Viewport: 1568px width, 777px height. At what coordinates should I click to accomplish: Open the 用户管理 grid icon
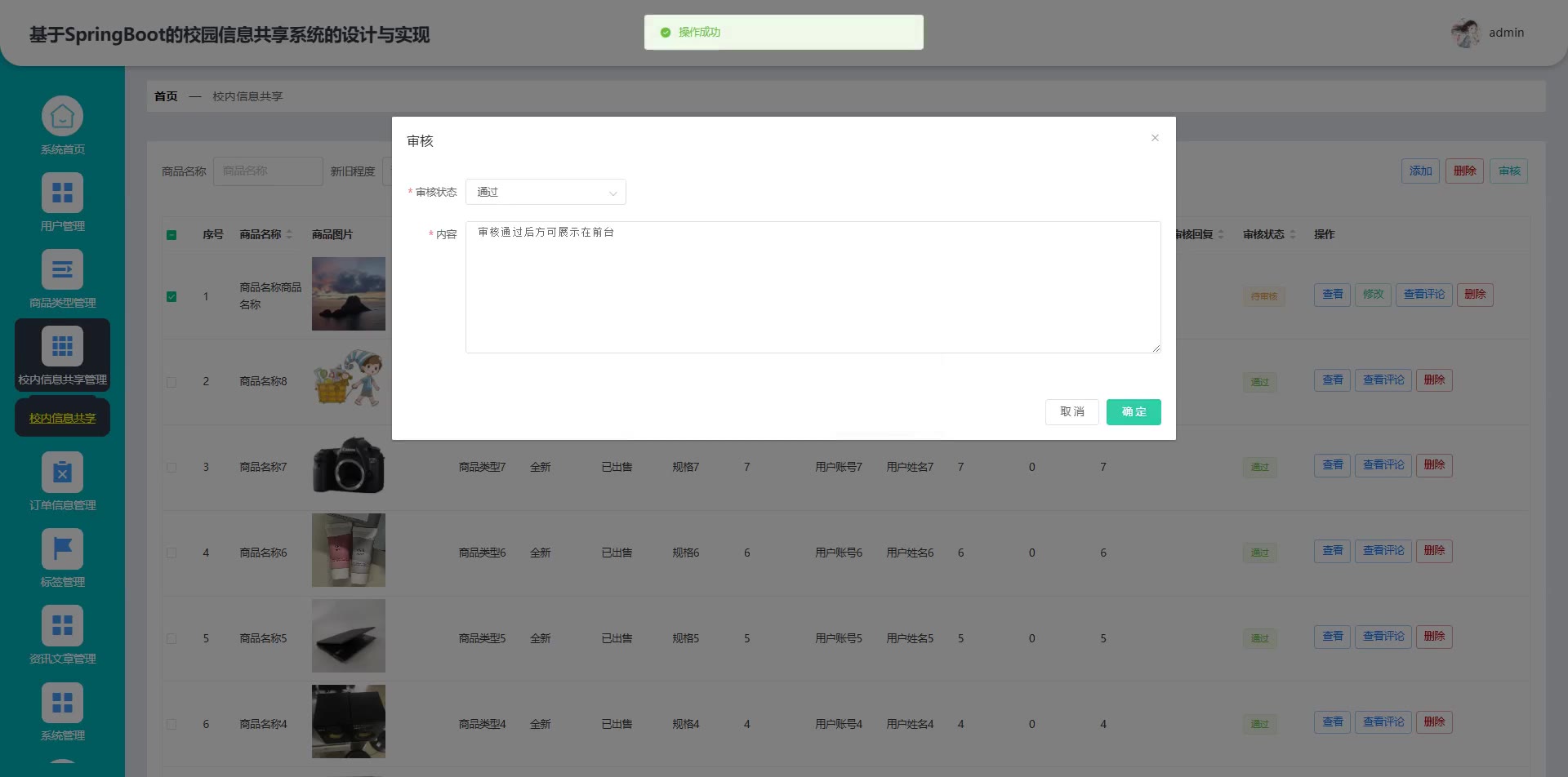click(x=62, y=193)
